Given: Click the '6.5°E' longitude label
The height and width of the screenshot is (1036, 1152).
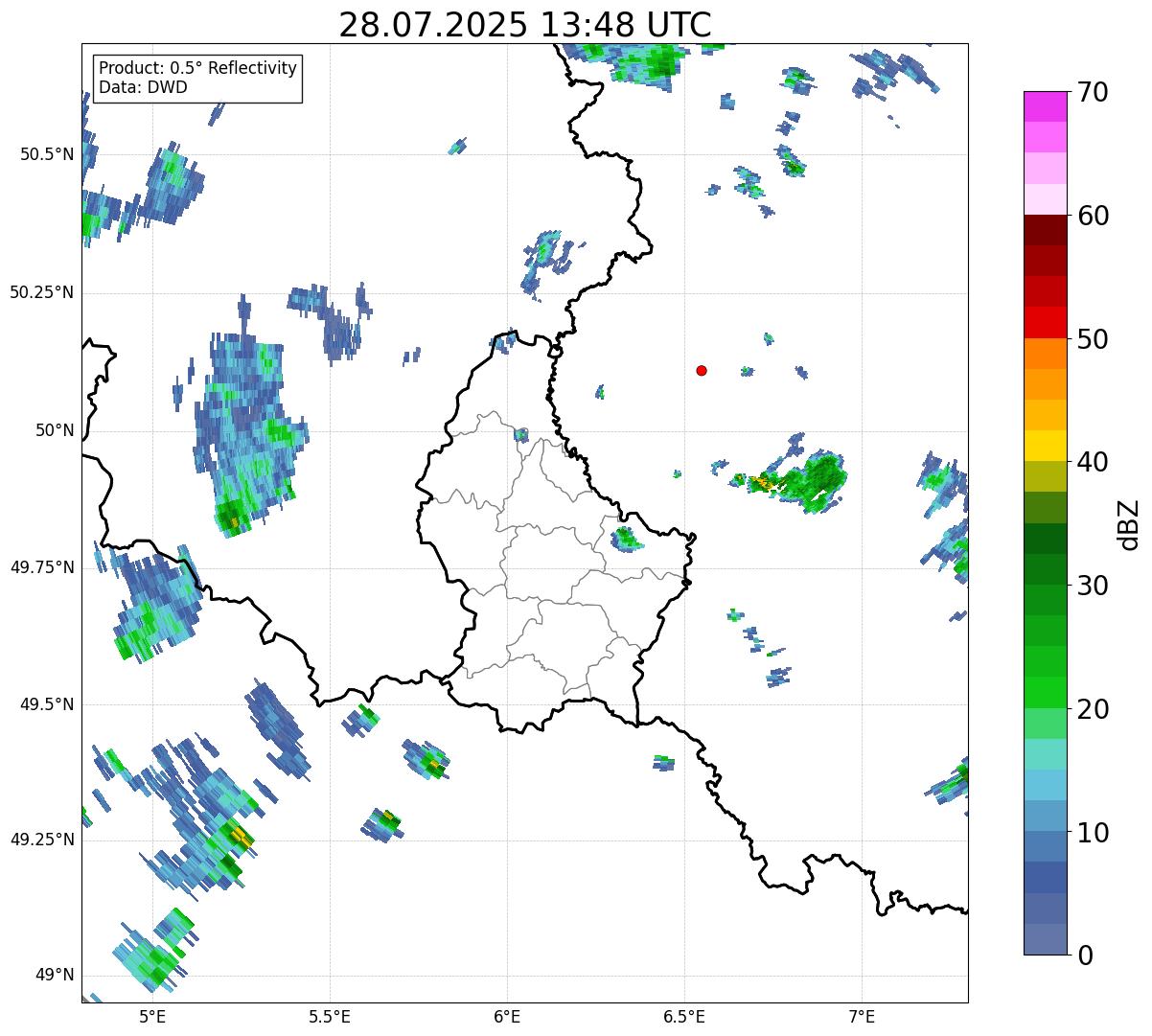Looking at the screenshot, I should 684,1017.
